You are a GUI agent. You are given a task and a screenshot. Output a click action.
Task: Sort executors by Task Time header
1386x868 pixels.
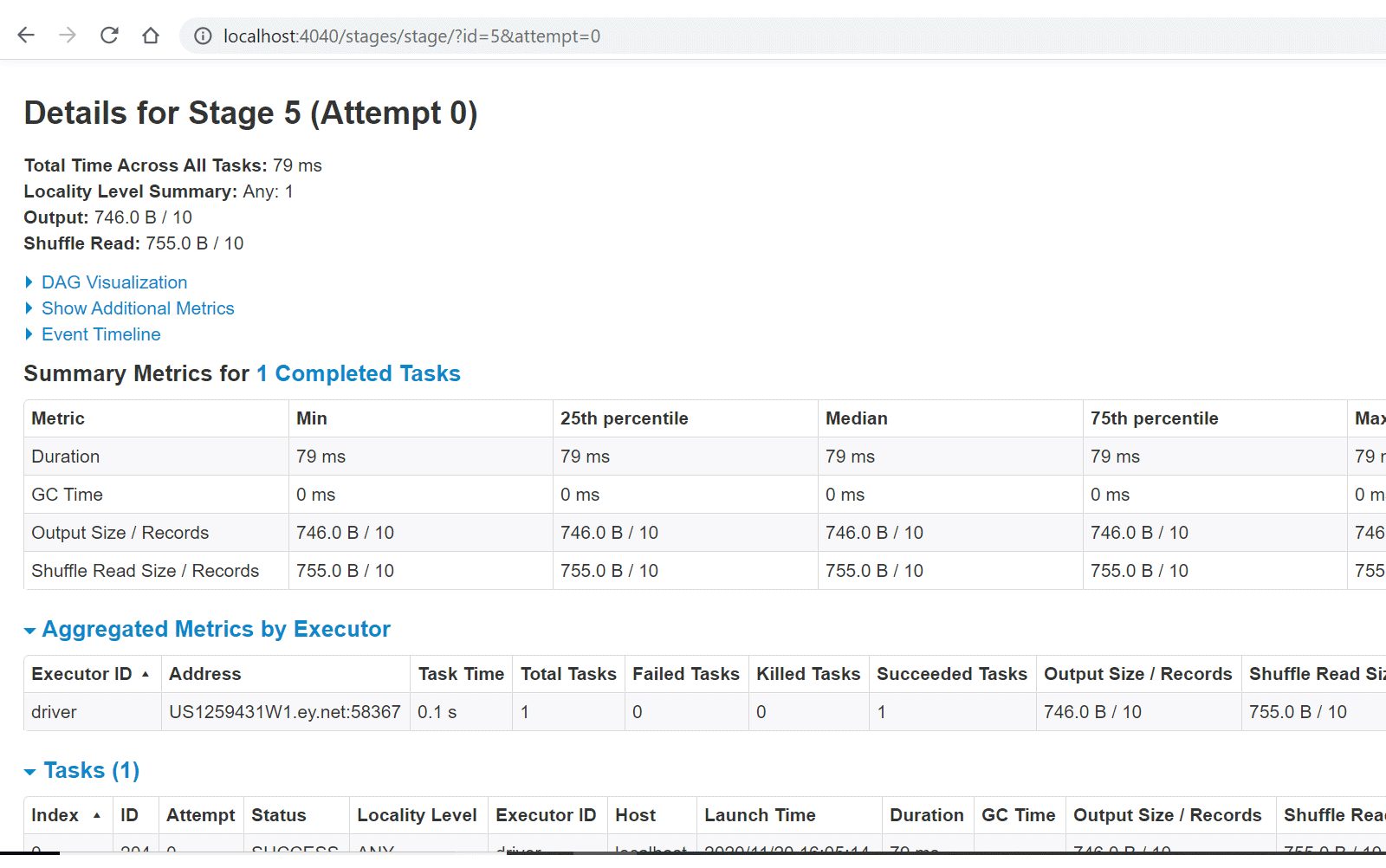(461, 674)
